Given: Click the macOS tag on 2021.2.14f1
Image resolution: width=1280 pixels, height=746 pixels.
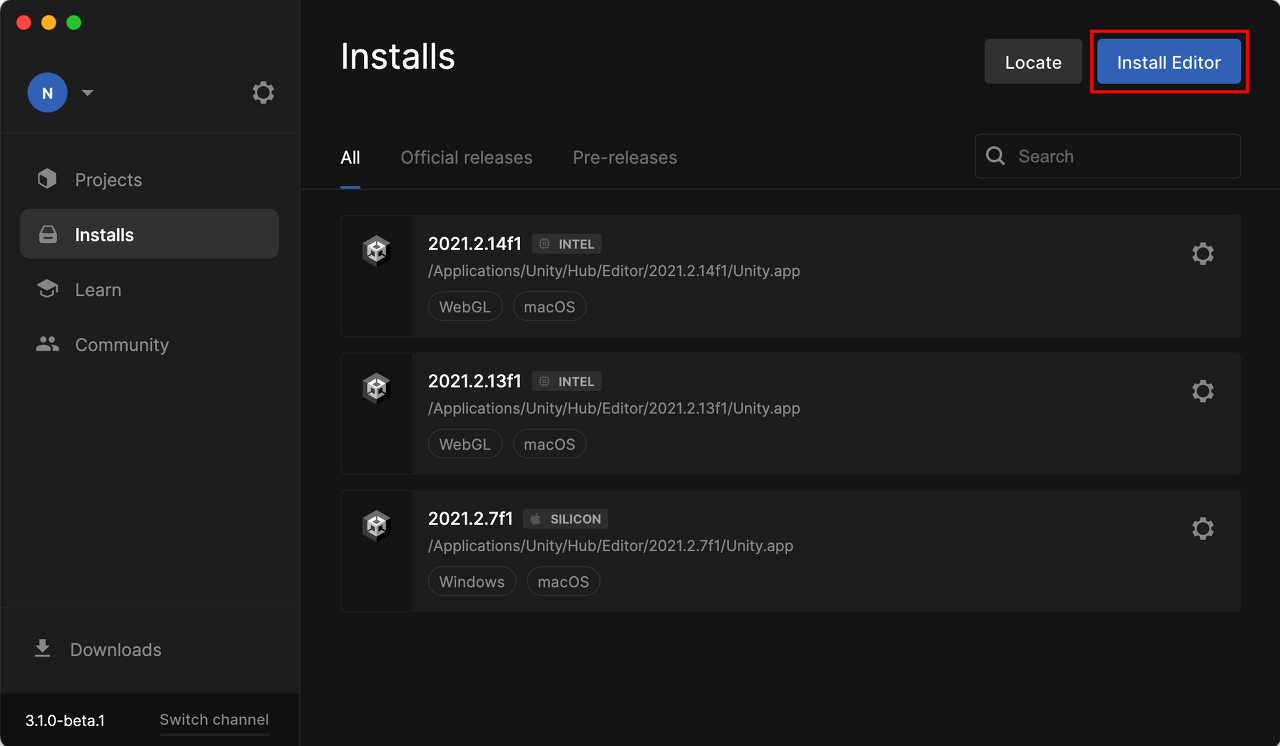Looking at the screenshot, I should (x=550, y=307).
